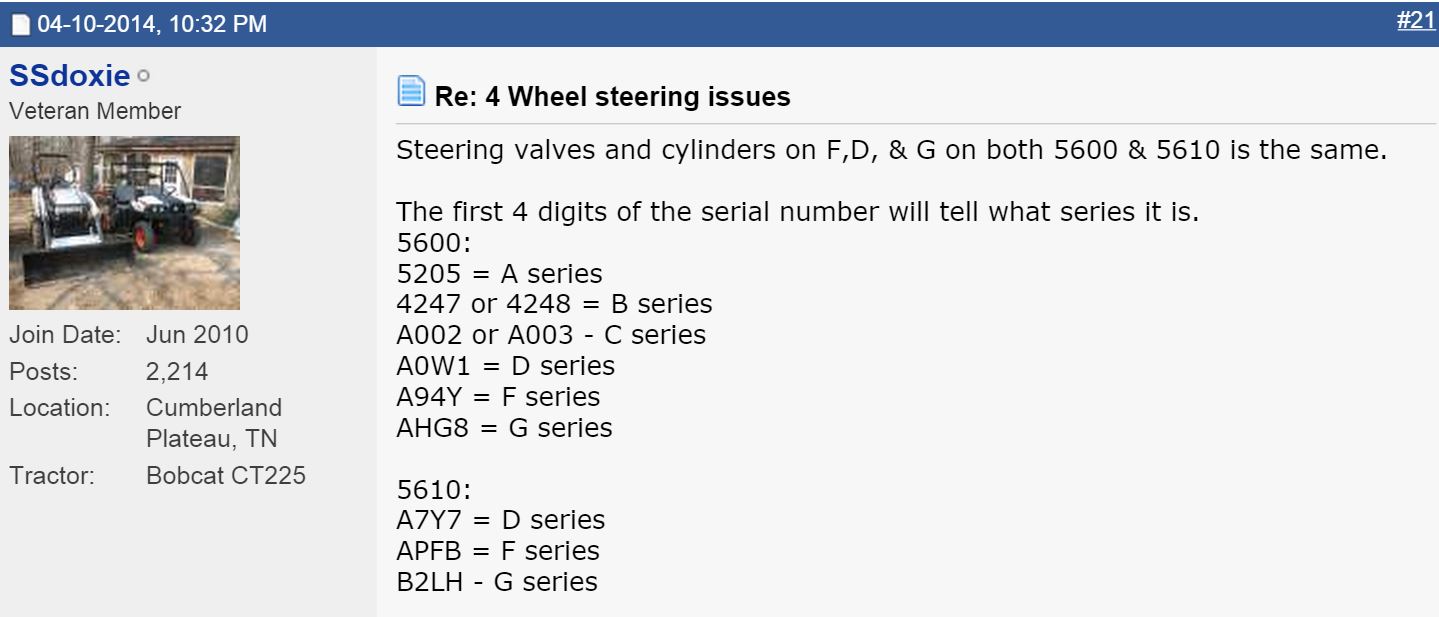Screen dimensions: 1439x617
Task: Click the sentence about the first 4 digits
Action: [x=797, y=212]
